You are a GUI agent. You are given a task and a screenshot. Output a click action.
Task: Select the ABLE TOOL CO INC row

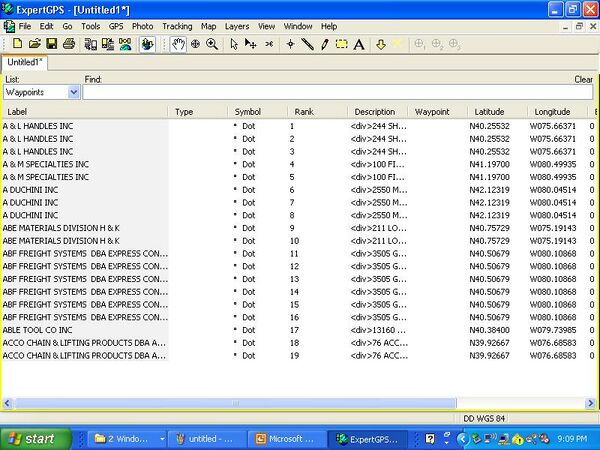point(299,330)
